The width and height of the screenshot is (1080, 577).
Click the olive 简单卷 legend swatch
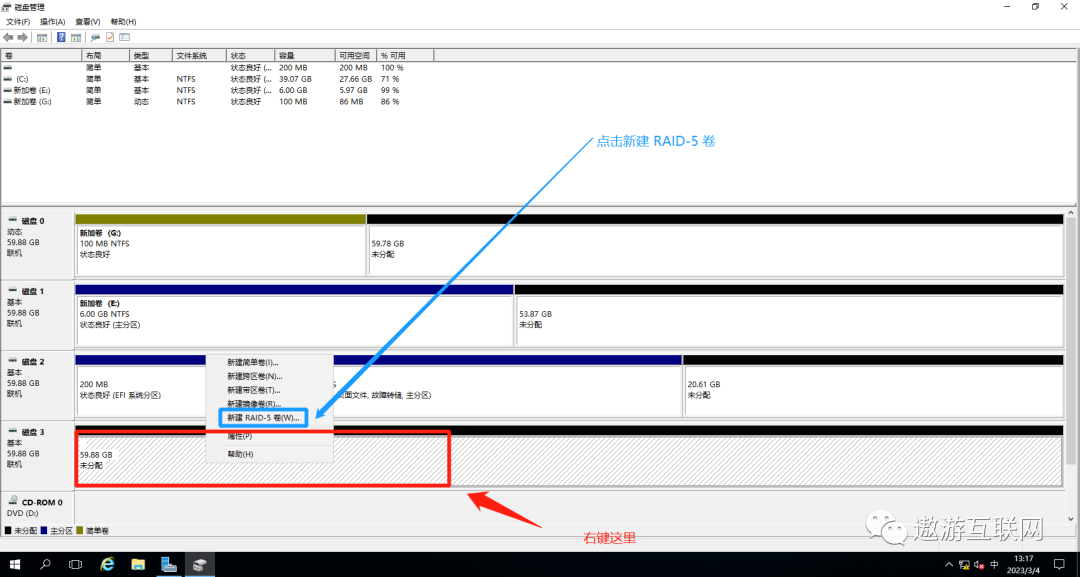click(x=80, y=531)
